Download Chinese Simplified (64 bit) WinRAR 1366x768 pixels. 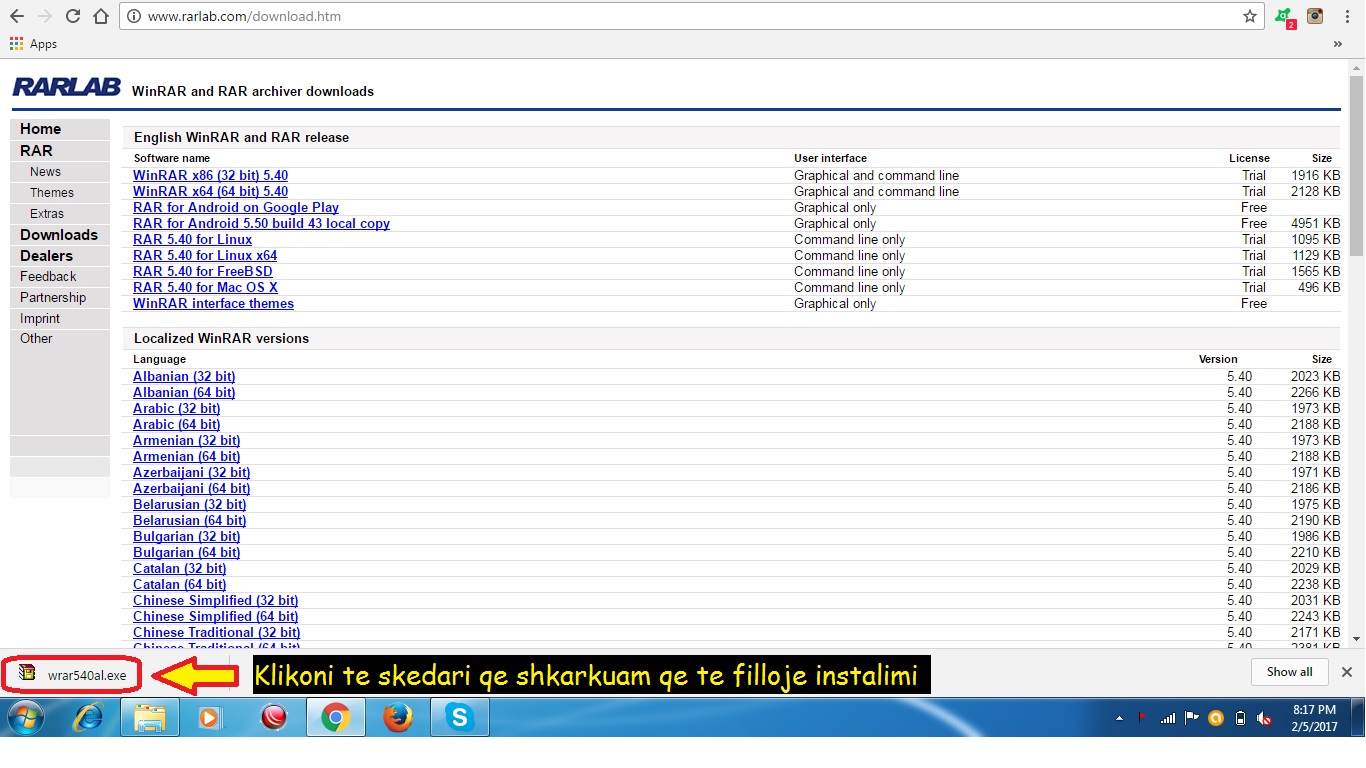pyautogui.click(x=216, y=616)
